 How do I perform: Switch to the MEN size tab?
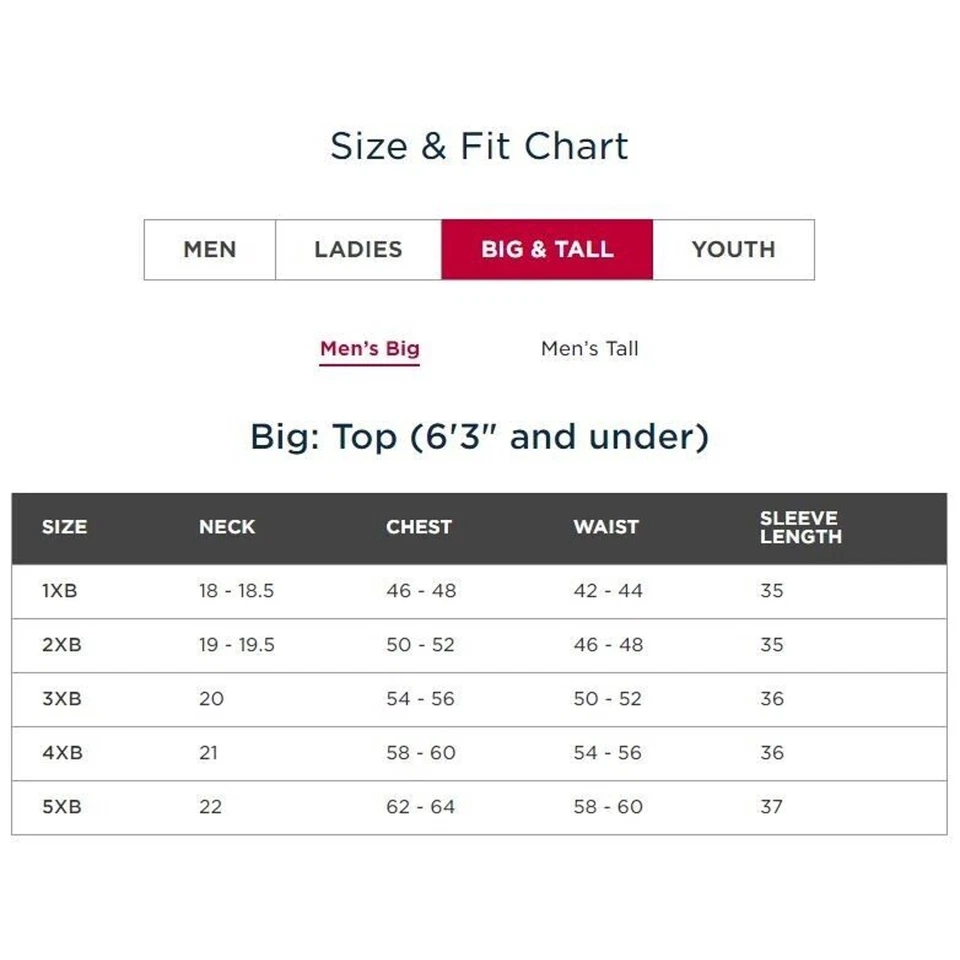[210, 250]
